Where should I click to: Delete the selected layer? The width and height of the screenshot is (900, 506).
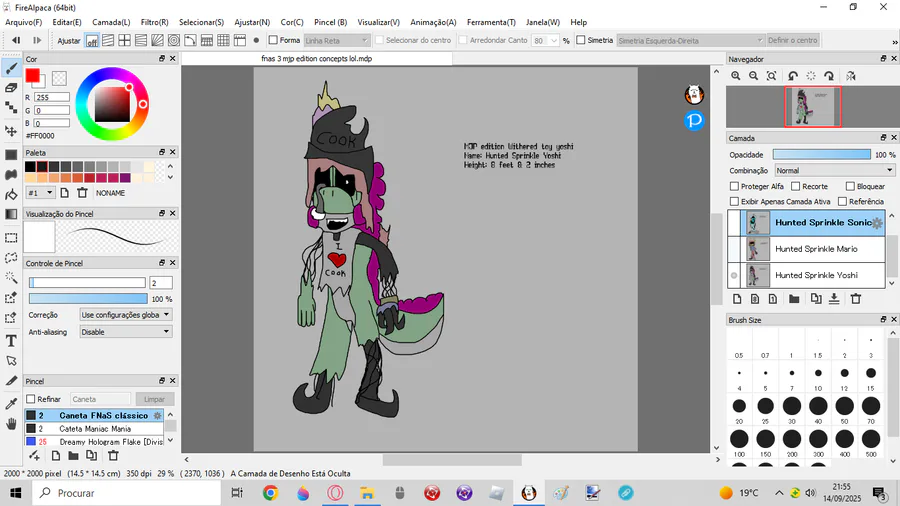856,299
